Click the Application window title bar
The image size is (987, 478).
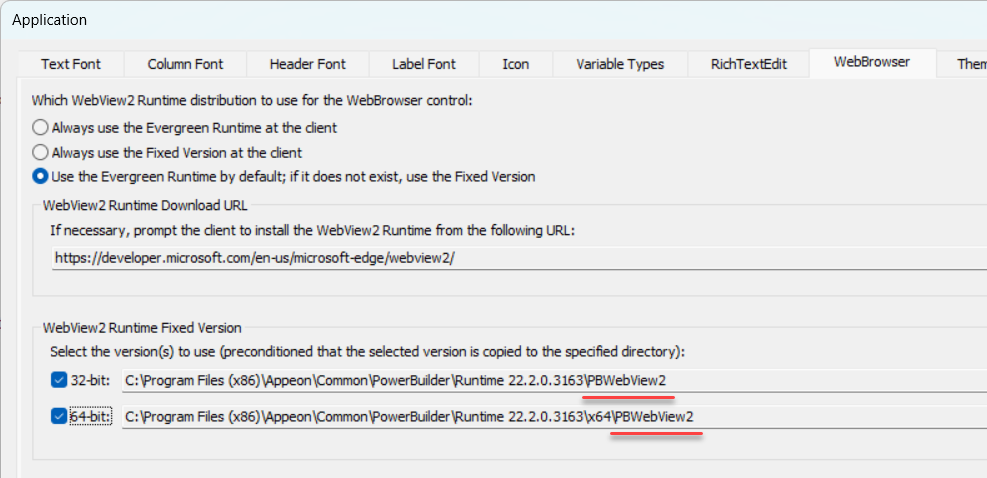[x=400, y=19]
